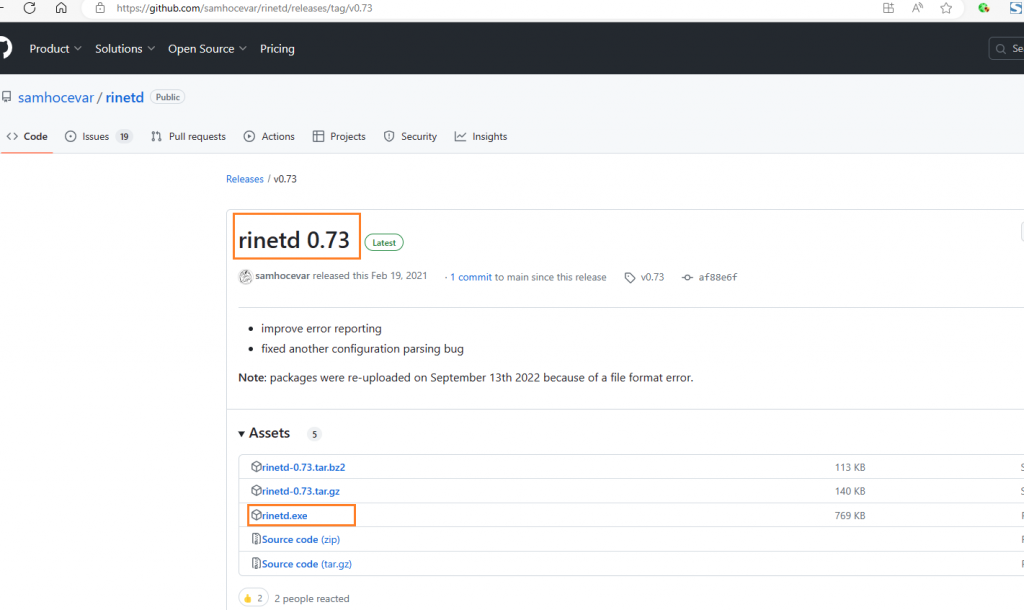Click the Releases breadcrumb link
Viewport: 1024px width, 610px height.
[245, 179]
